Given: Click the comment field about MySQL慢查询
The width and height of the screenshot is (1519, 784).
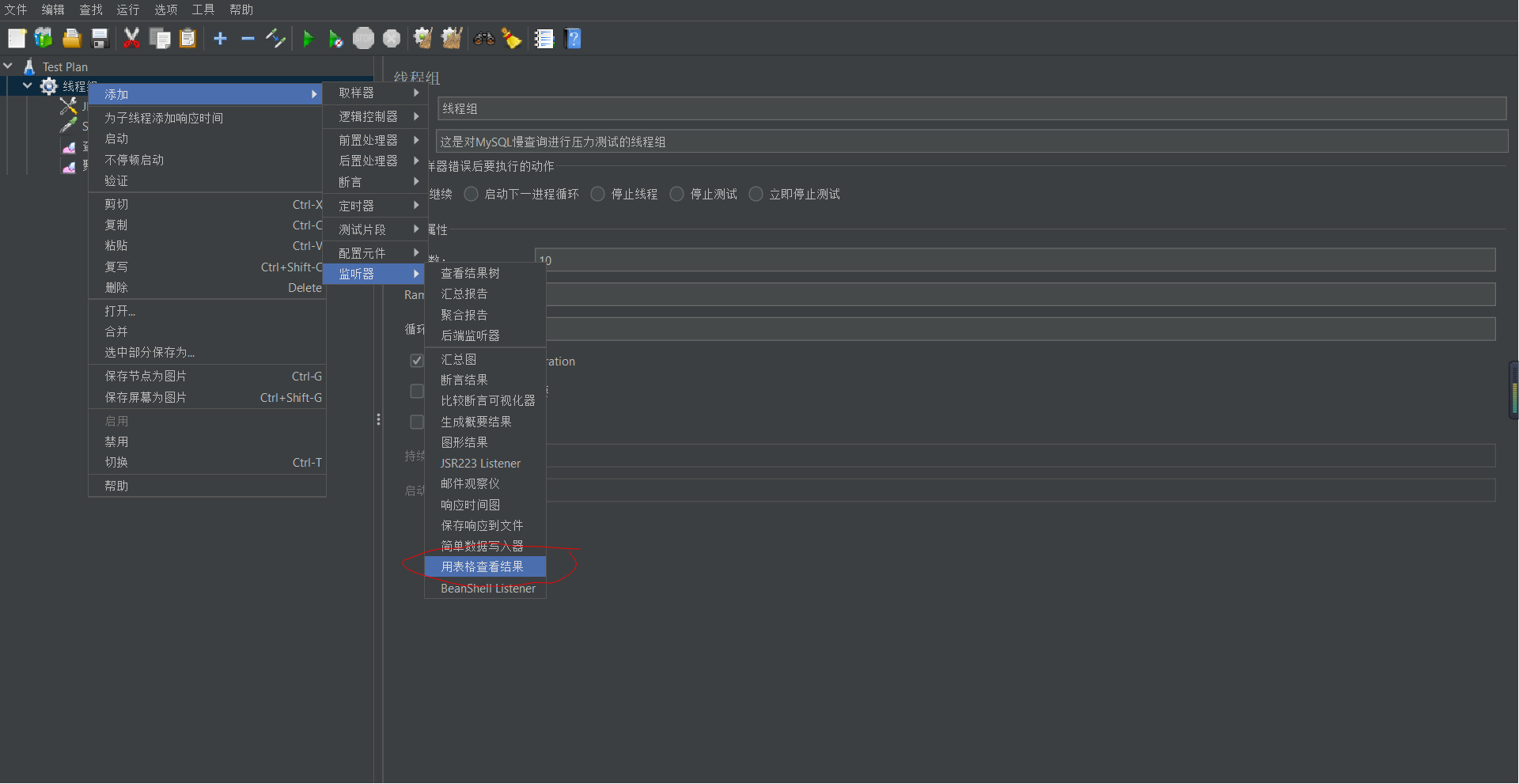Looking at the screenshot, I should [x=972, y=142].
